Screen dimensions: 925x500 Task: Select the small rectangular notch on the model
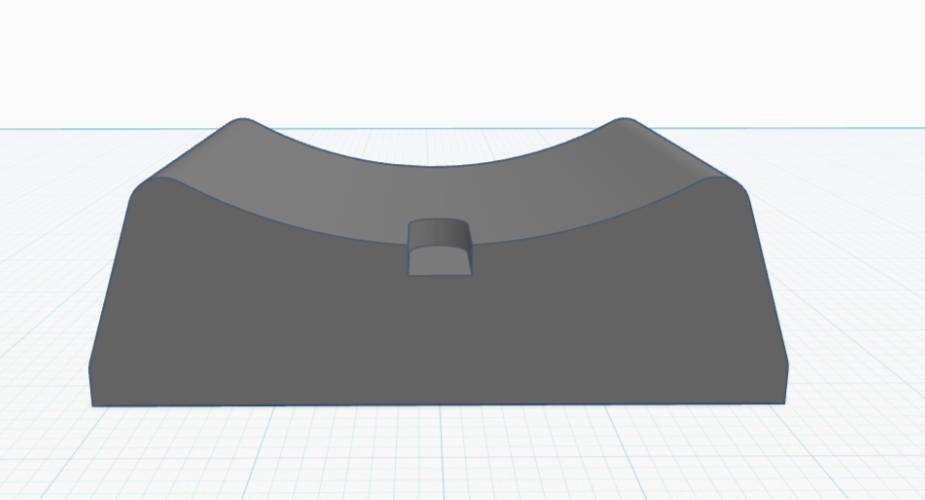[440, 247]
